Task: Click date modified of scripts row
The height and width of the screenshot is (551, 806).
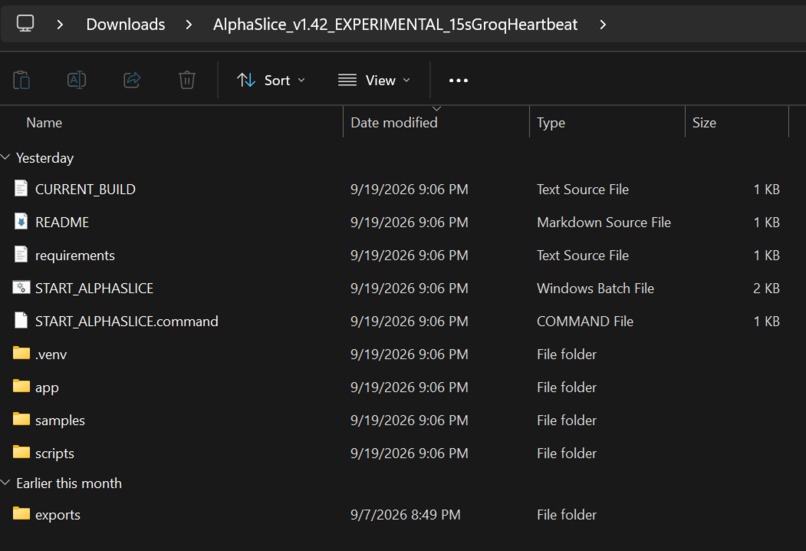Action: click(x=409, y=453)
